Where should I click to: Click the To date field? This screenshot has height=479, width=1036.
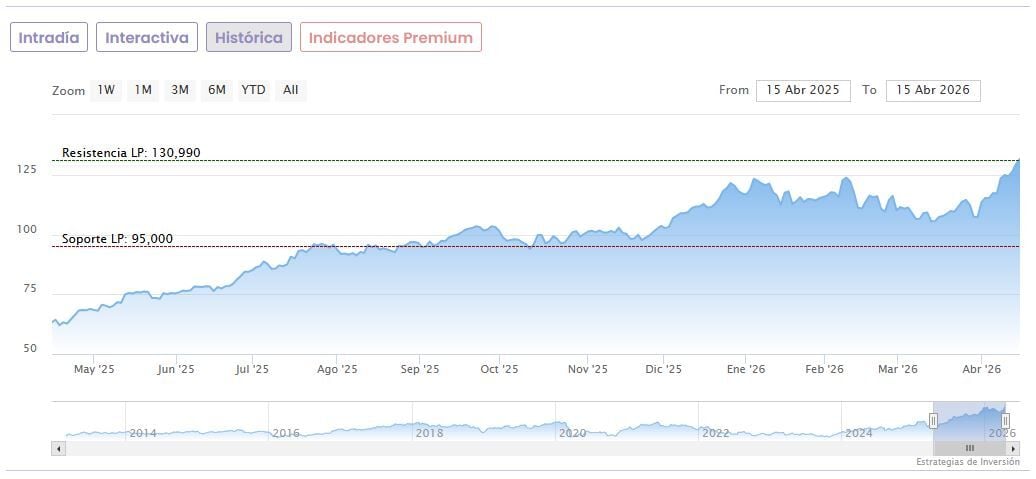point(933,90)
